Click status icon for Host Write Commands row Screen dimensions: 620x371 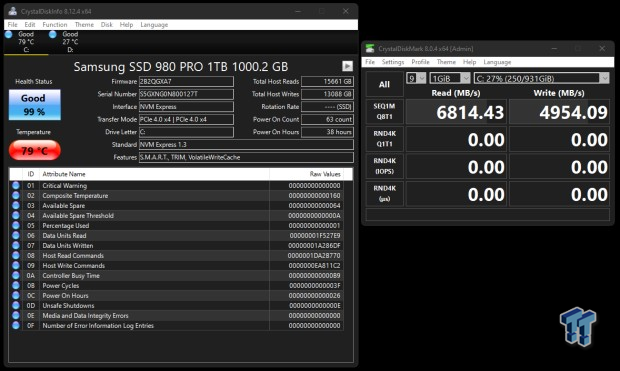tap(16, 265)
